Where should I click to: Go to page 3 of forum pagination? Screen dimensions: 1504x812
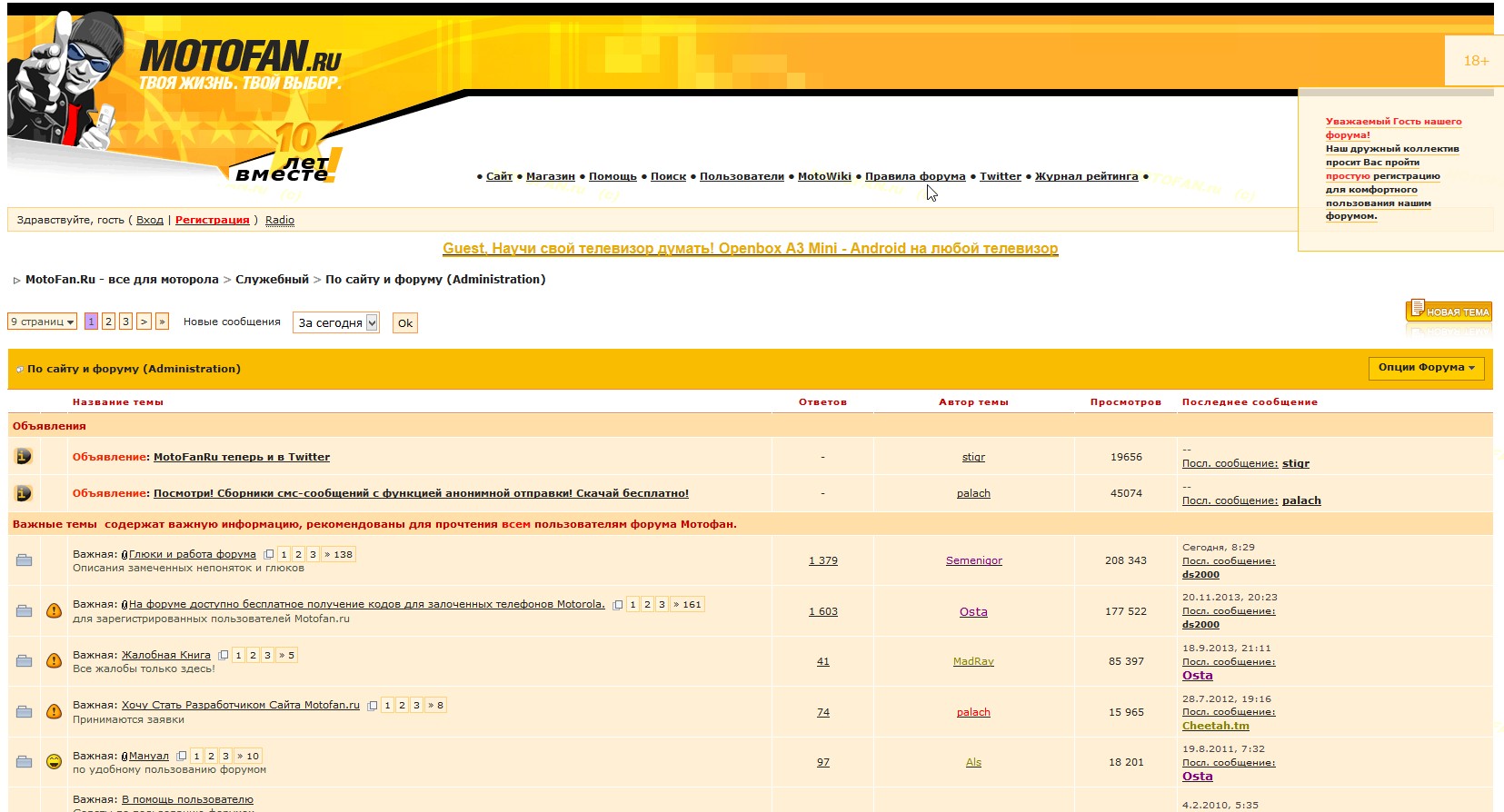pos(125,322)
